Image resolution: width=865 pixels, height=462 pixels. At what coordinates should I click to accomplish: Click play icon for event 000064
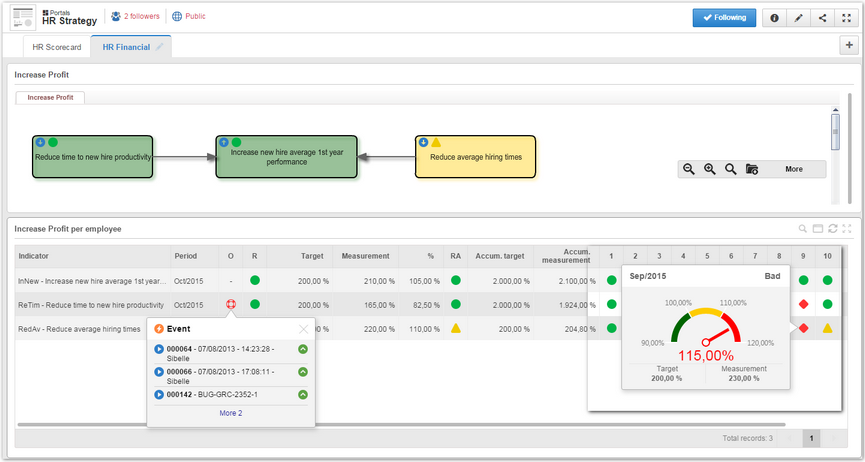click(159, 349)
